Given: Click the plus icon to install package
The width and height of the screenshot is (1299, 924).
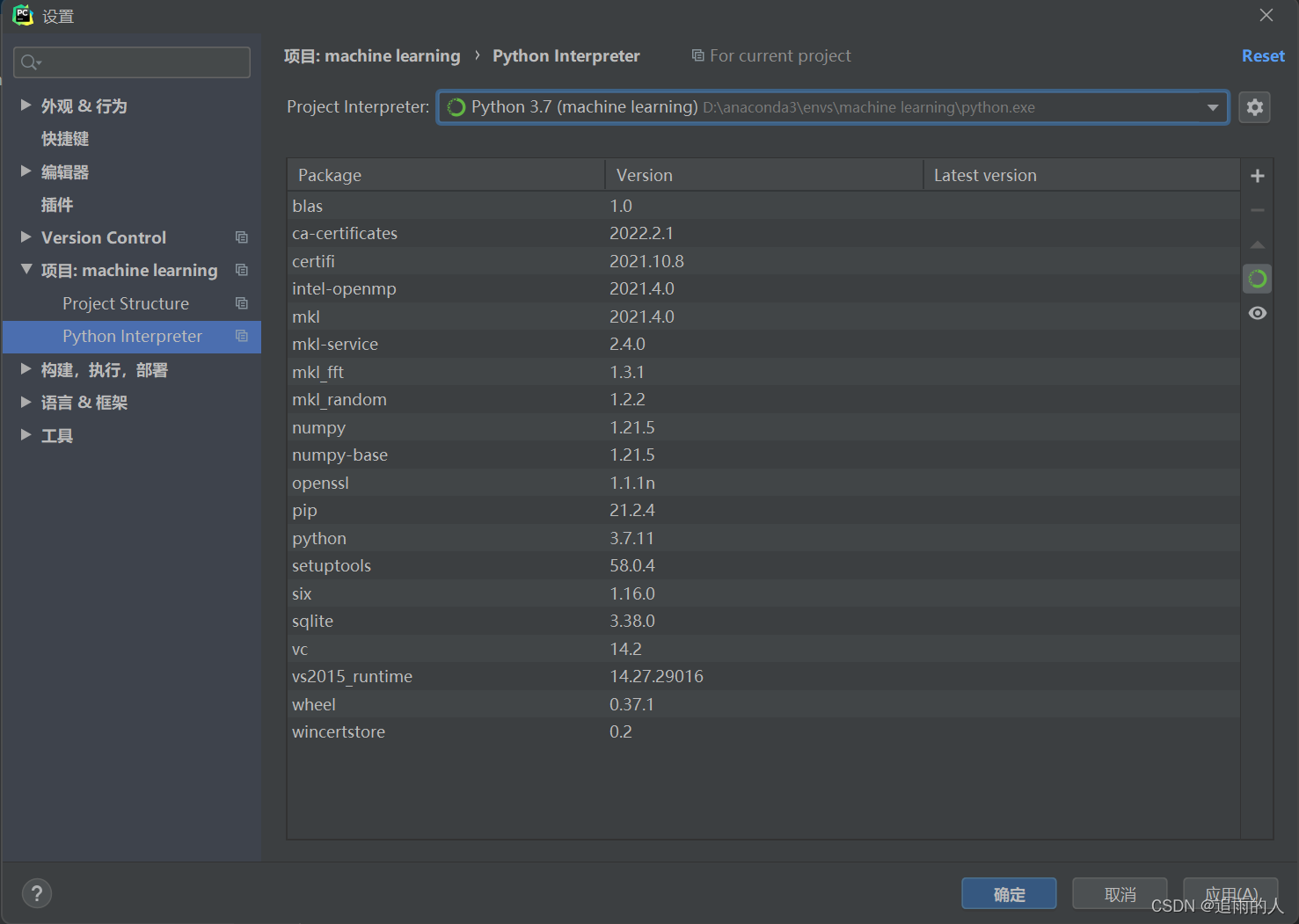Looking at the screenshot, I should point(1258,176).
